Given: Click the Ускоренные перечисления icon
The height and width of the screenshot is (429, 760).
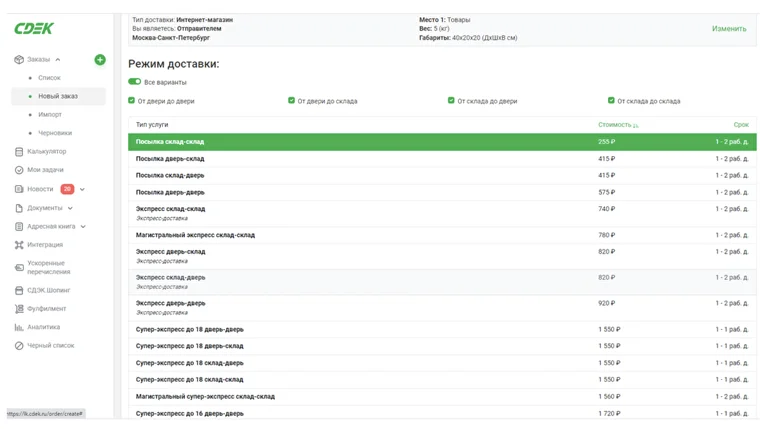Looking at the screenshot, I should click(19, 268).
